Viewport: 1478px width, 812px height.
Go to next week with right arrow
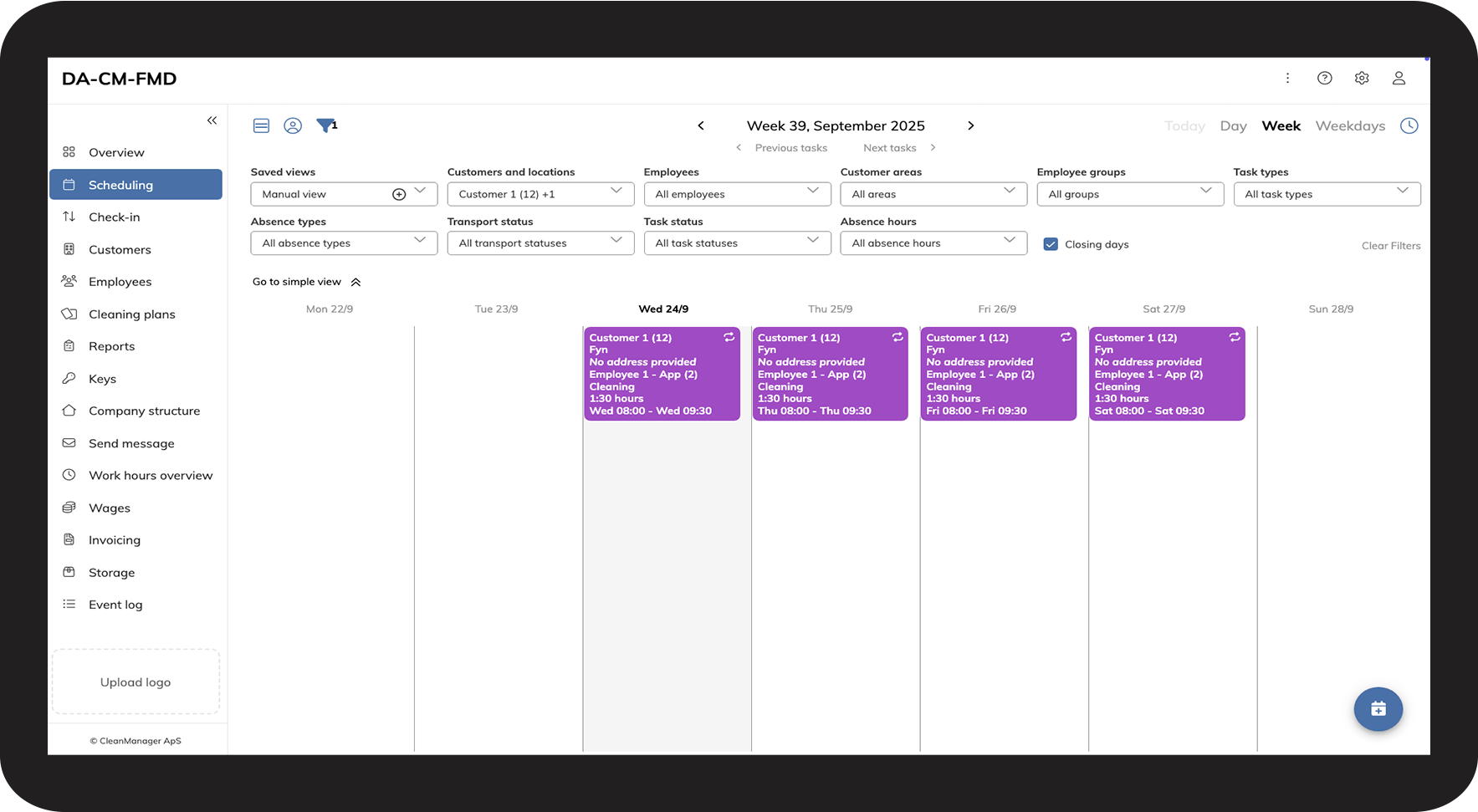[x=970, y=125]
